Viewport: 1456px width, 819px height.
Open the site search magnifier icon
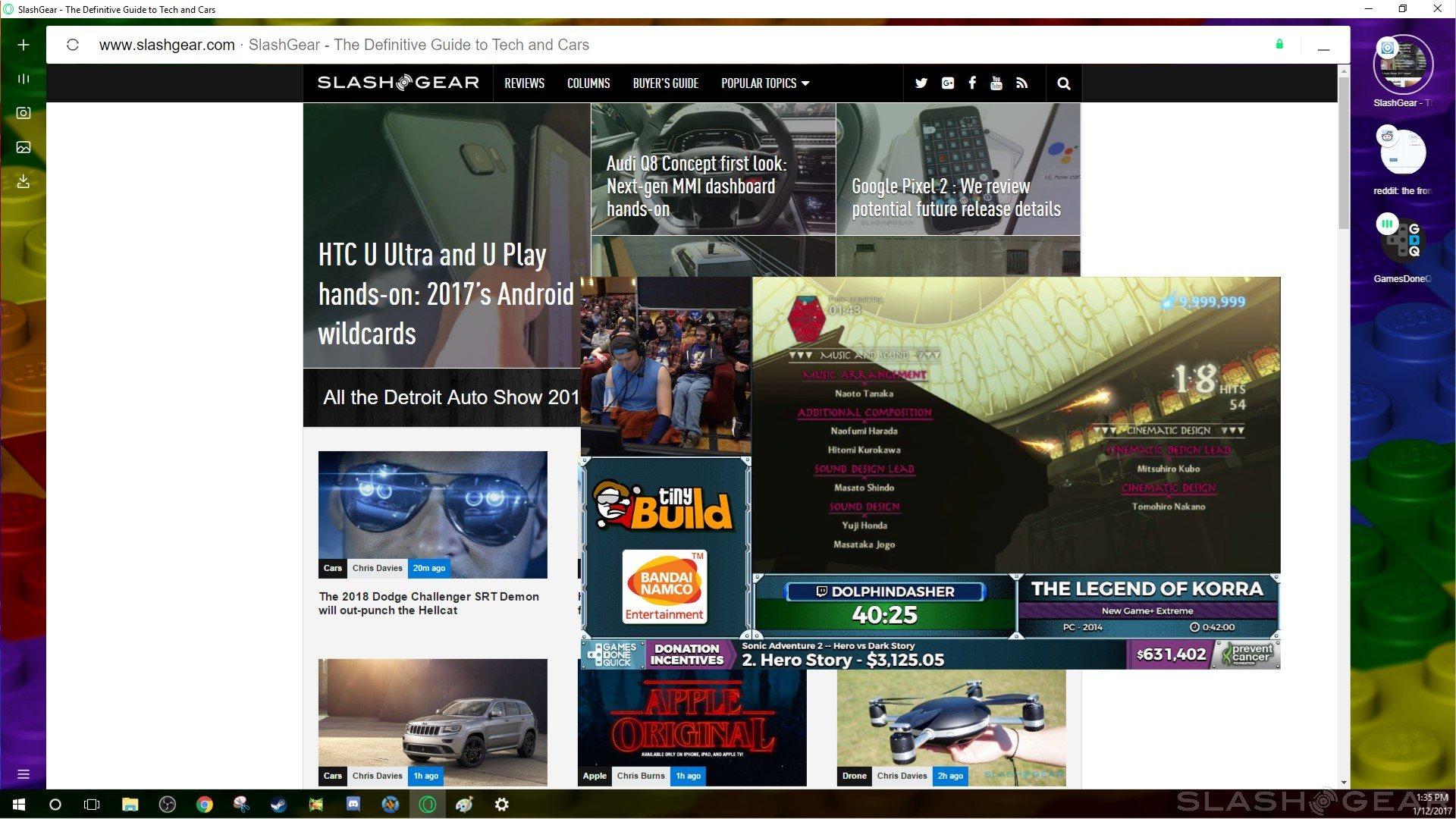click(x=1063, y=83)
